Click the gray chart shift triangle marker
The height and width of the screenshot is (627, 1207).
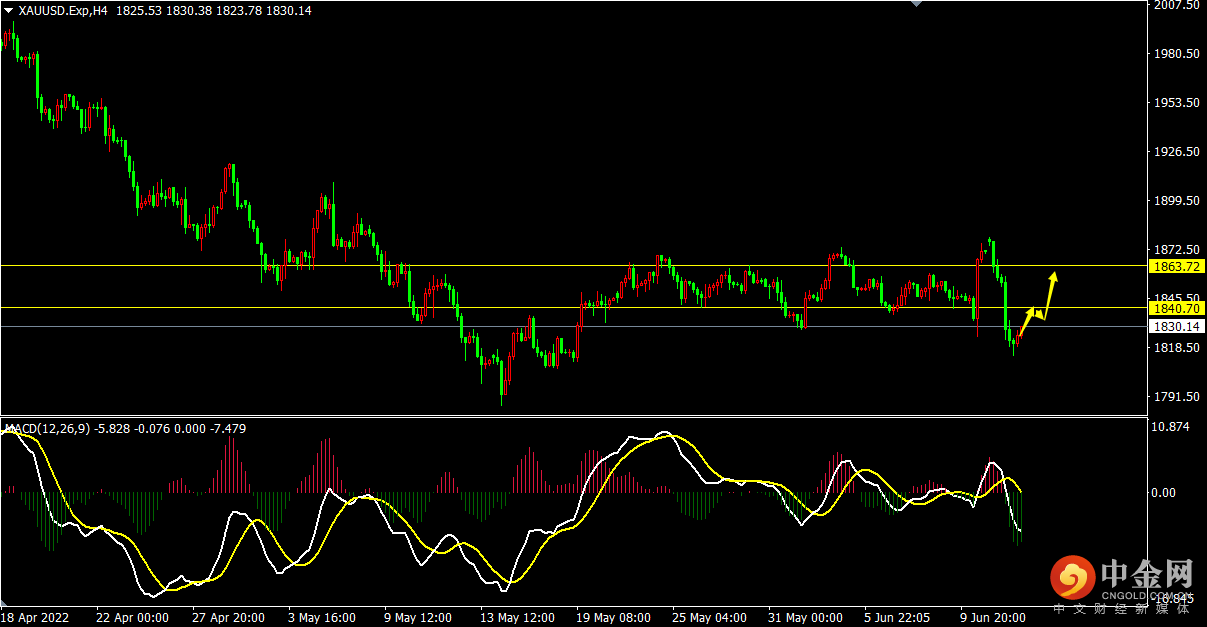coord(915,4)
